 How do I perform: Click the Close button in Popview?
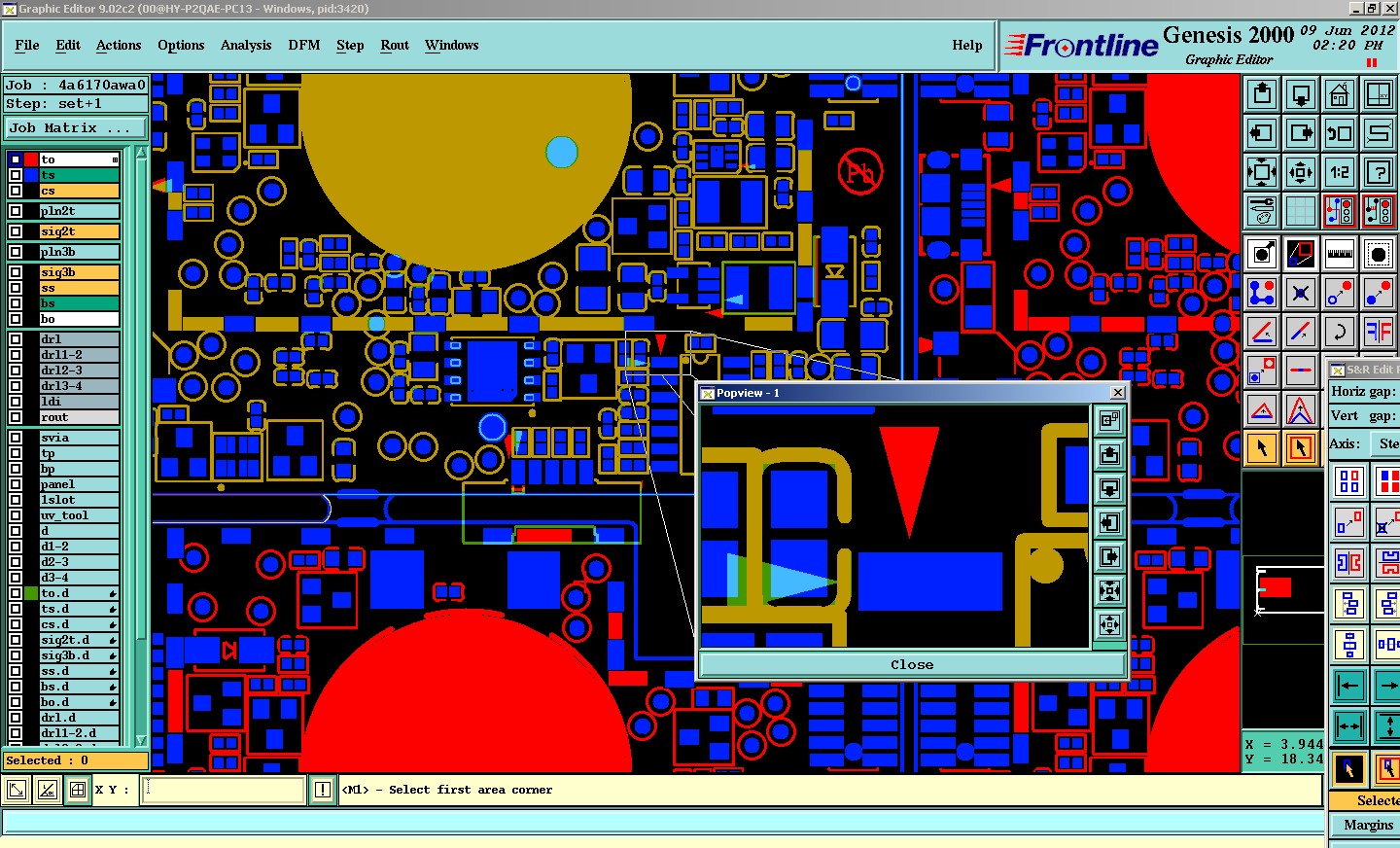pos(912,665)
